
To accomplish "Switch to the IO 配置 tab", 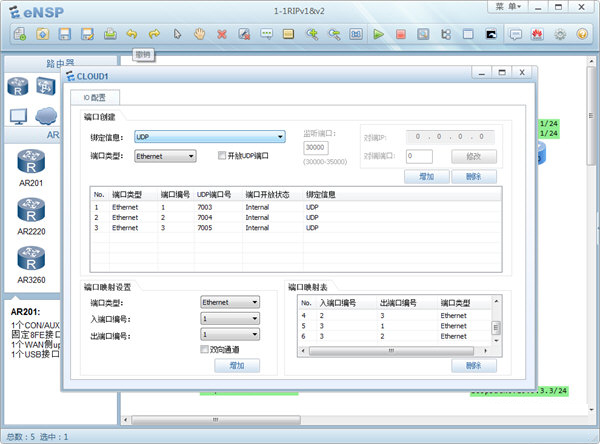I will (x=96, y=98).
